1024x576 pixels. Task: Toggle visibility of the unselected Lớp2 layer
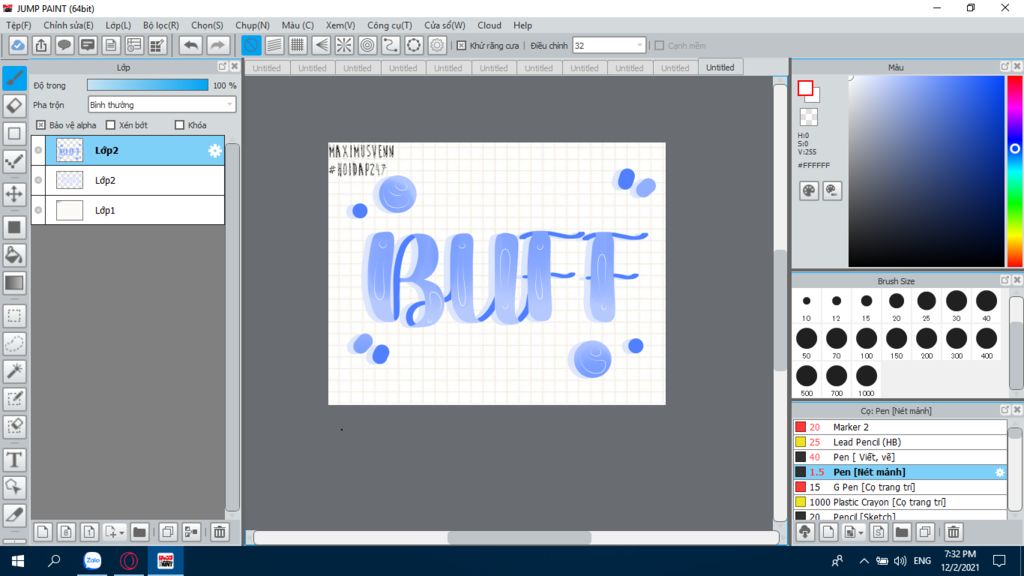pyautogui.click(x=39, y=180)
